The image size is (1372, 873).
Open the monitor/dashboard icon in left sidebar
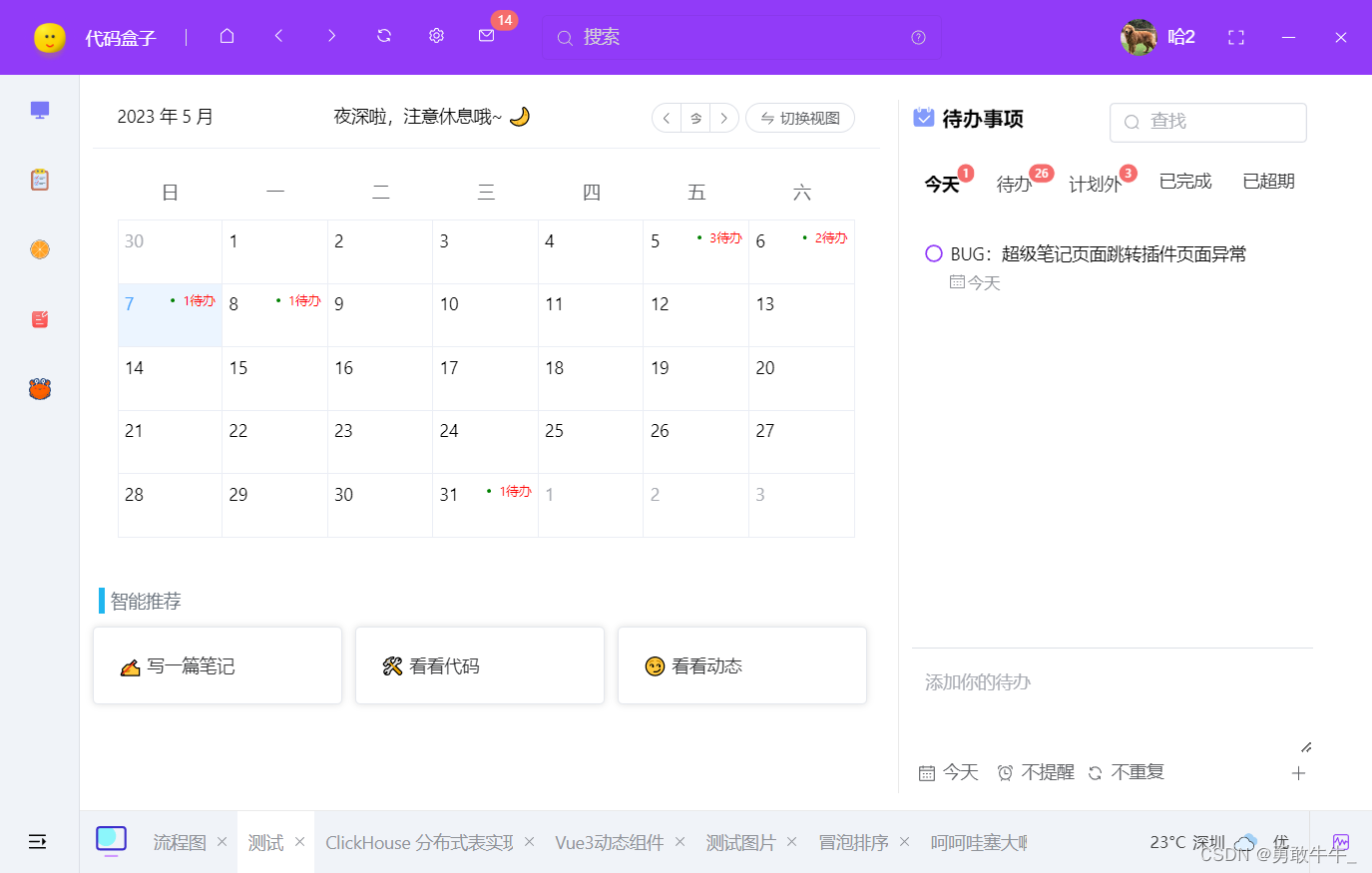[x=39, y=110]
